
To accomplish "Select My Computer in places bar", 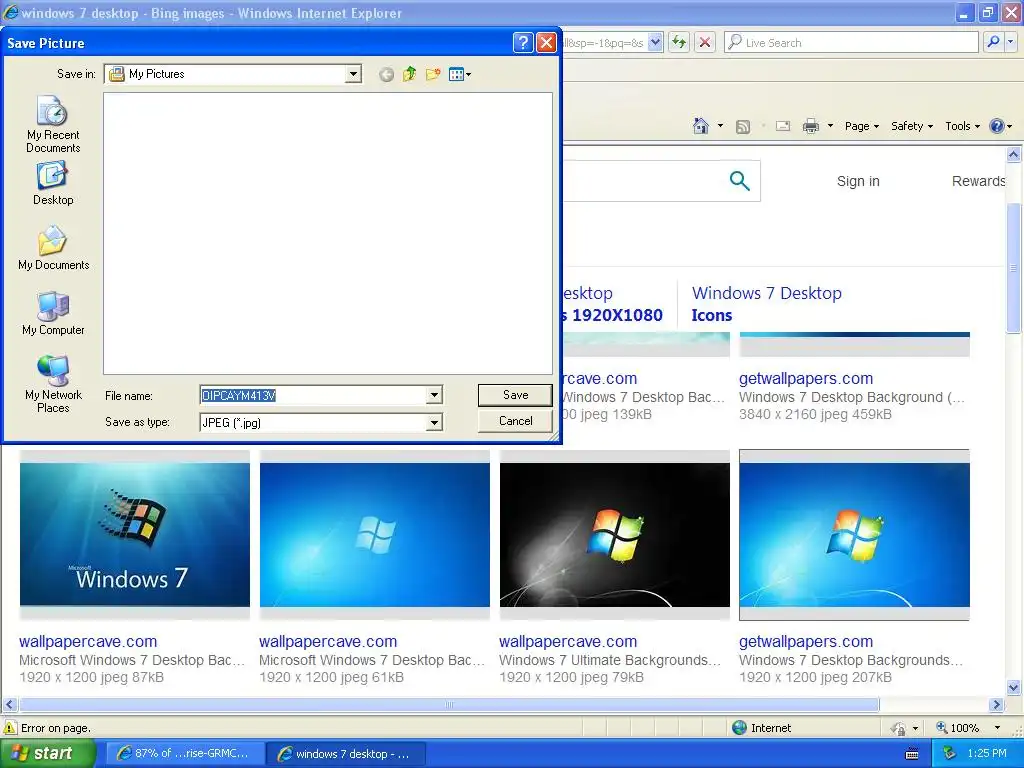I will (x=53, y=313).
